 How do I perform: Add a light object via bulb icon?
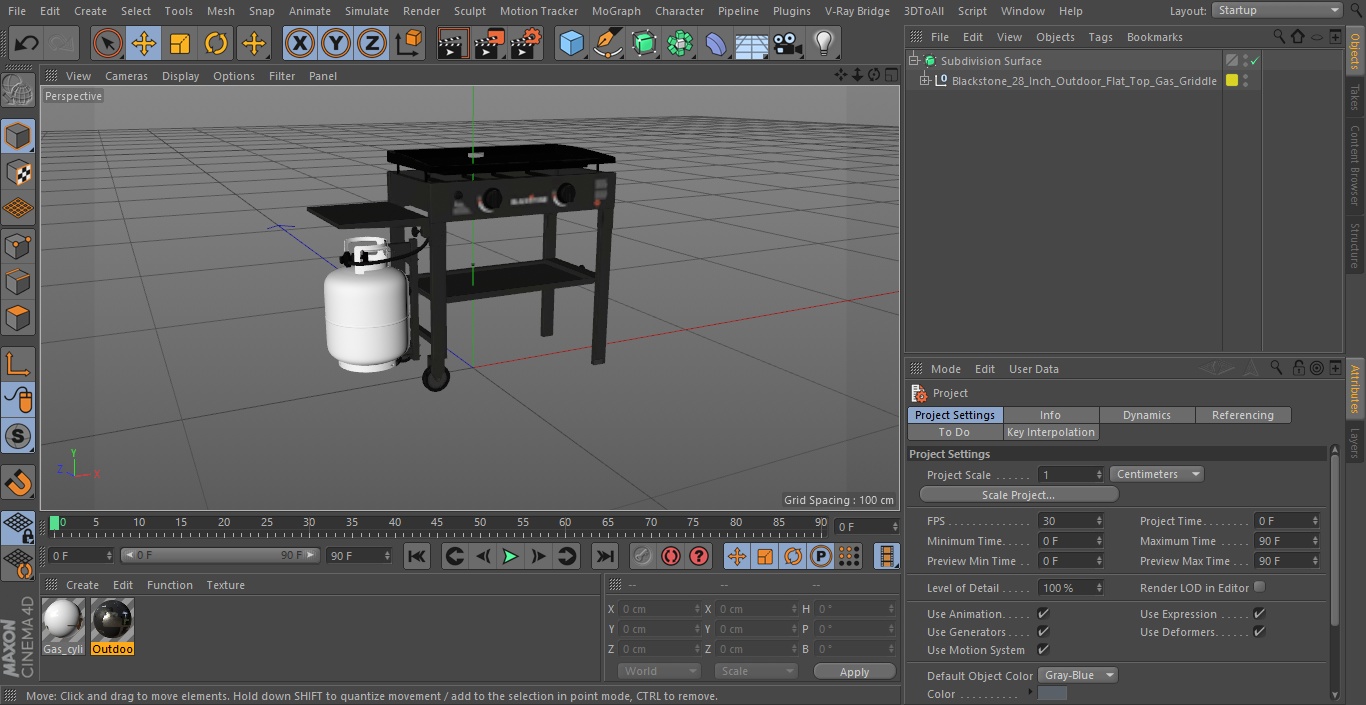coord(823,43)
